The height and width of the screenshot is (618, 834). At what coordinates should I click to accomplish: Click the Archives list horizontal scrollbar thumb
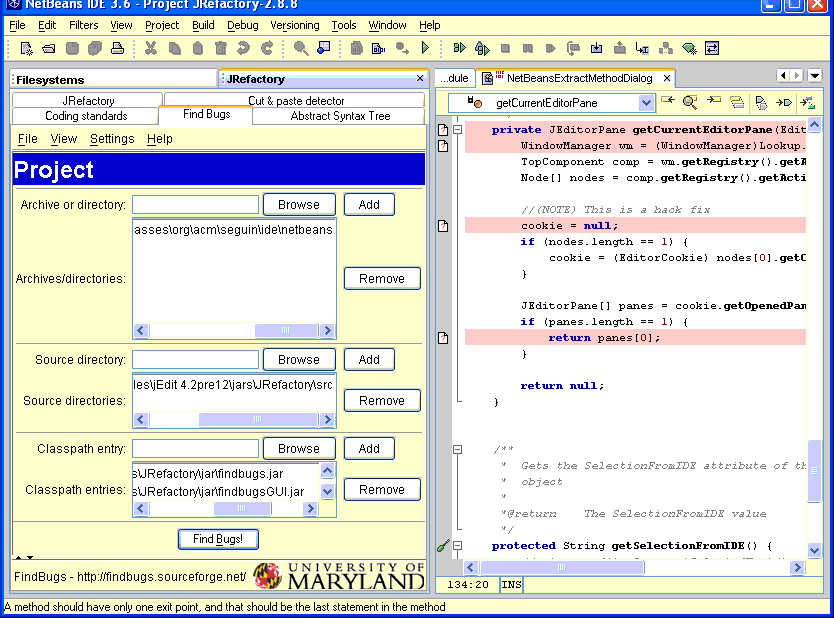[x=286, y=330]
